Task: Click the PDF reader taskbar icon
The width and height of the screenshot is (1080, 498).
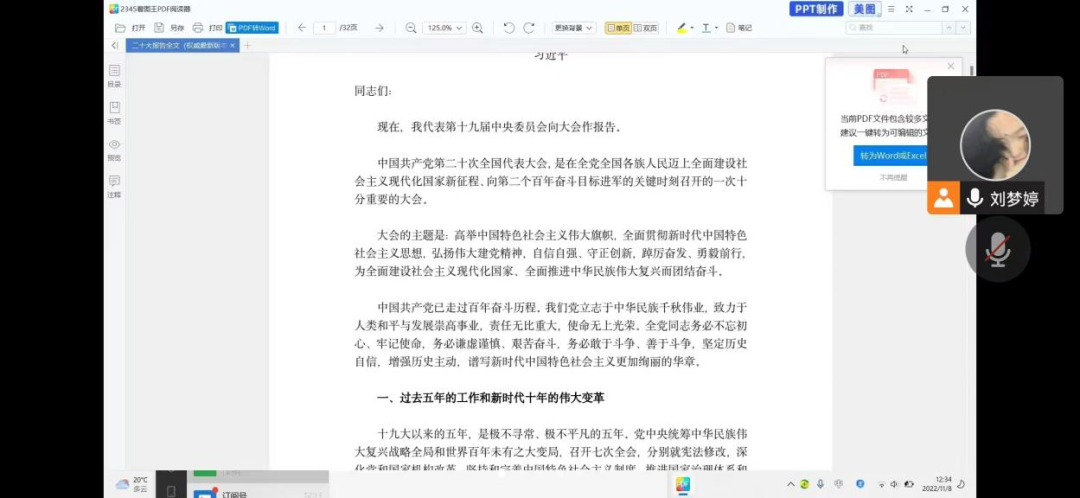Action: pos(683,485)
